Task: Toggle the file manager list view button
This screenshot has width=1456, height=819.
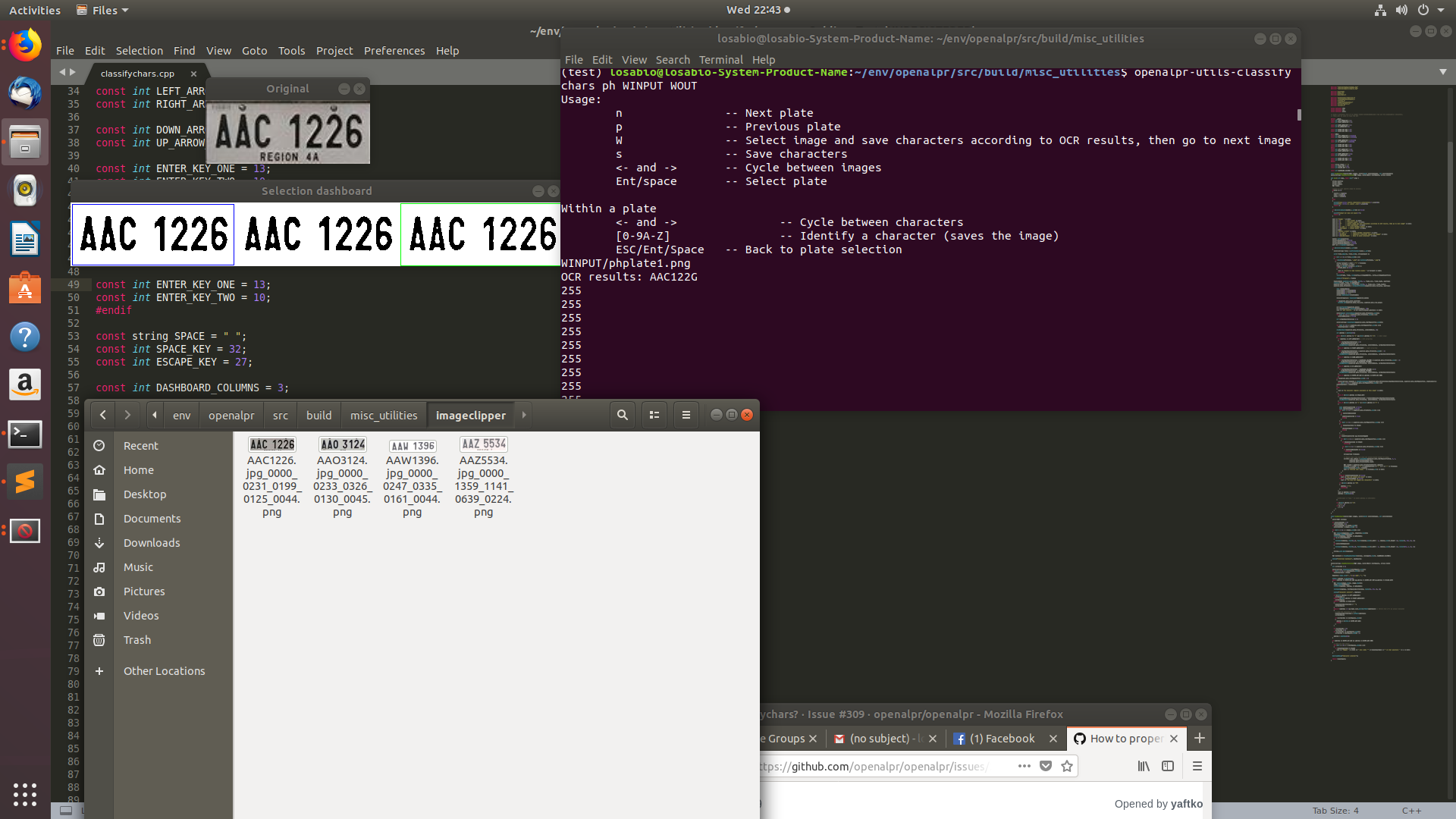Action: (x=654, y=415)
